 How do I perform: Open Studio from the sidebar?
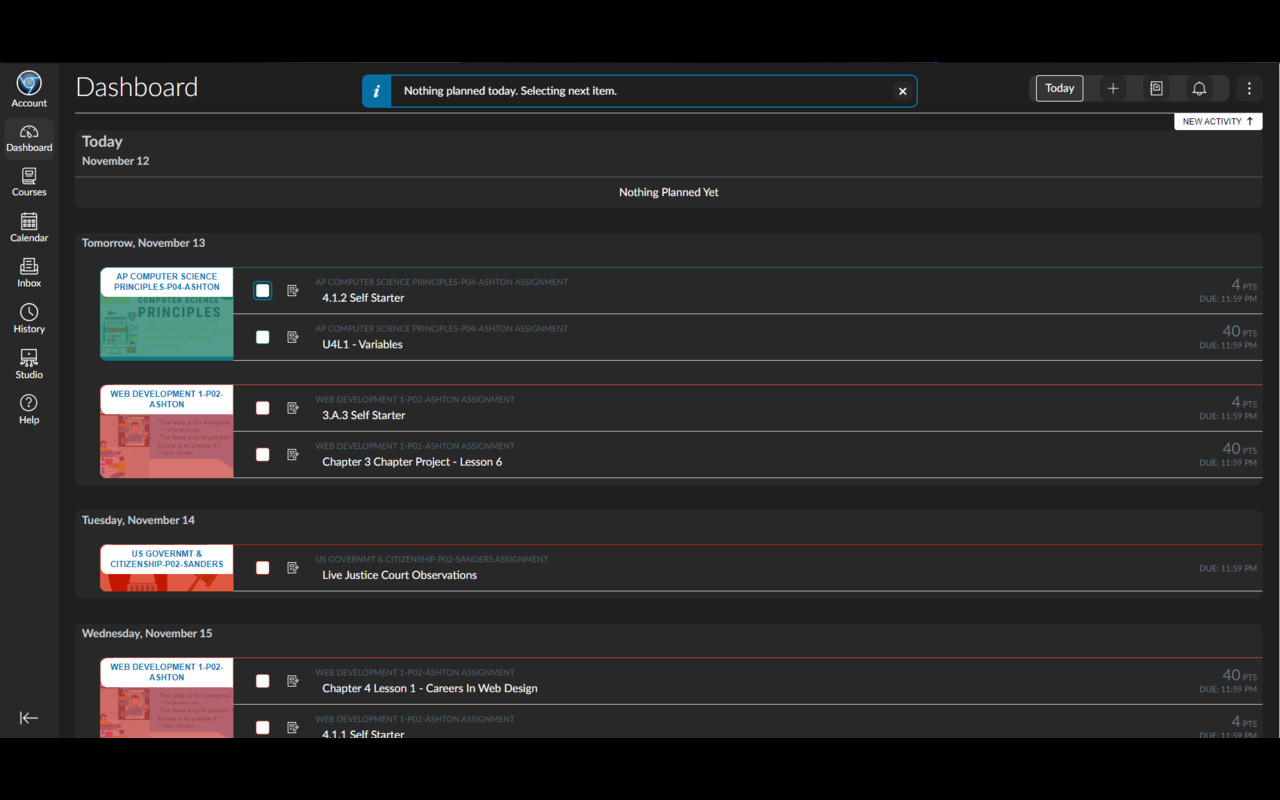[x=29, y=364]
